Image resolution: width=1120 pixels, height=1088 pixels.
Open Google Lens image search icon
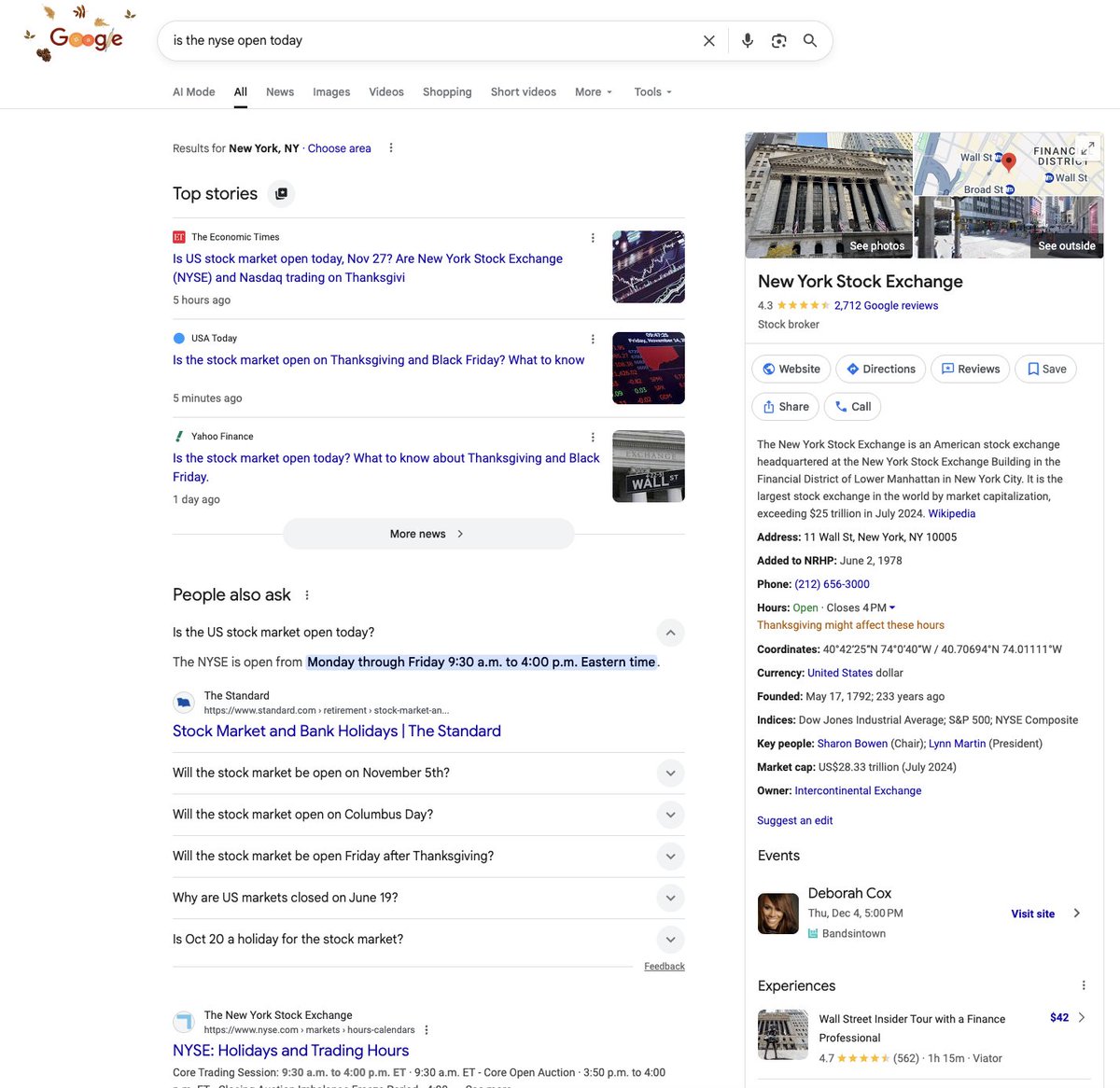click(779, 41)
